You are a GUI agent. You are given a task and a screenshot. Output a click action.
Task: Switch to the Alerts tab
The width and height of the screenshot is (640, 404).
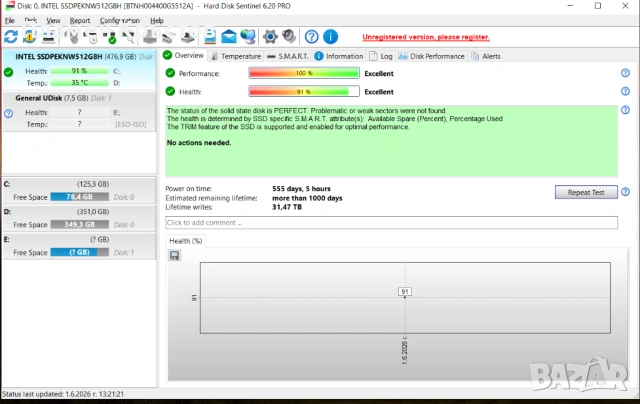[x=486, y=56]
